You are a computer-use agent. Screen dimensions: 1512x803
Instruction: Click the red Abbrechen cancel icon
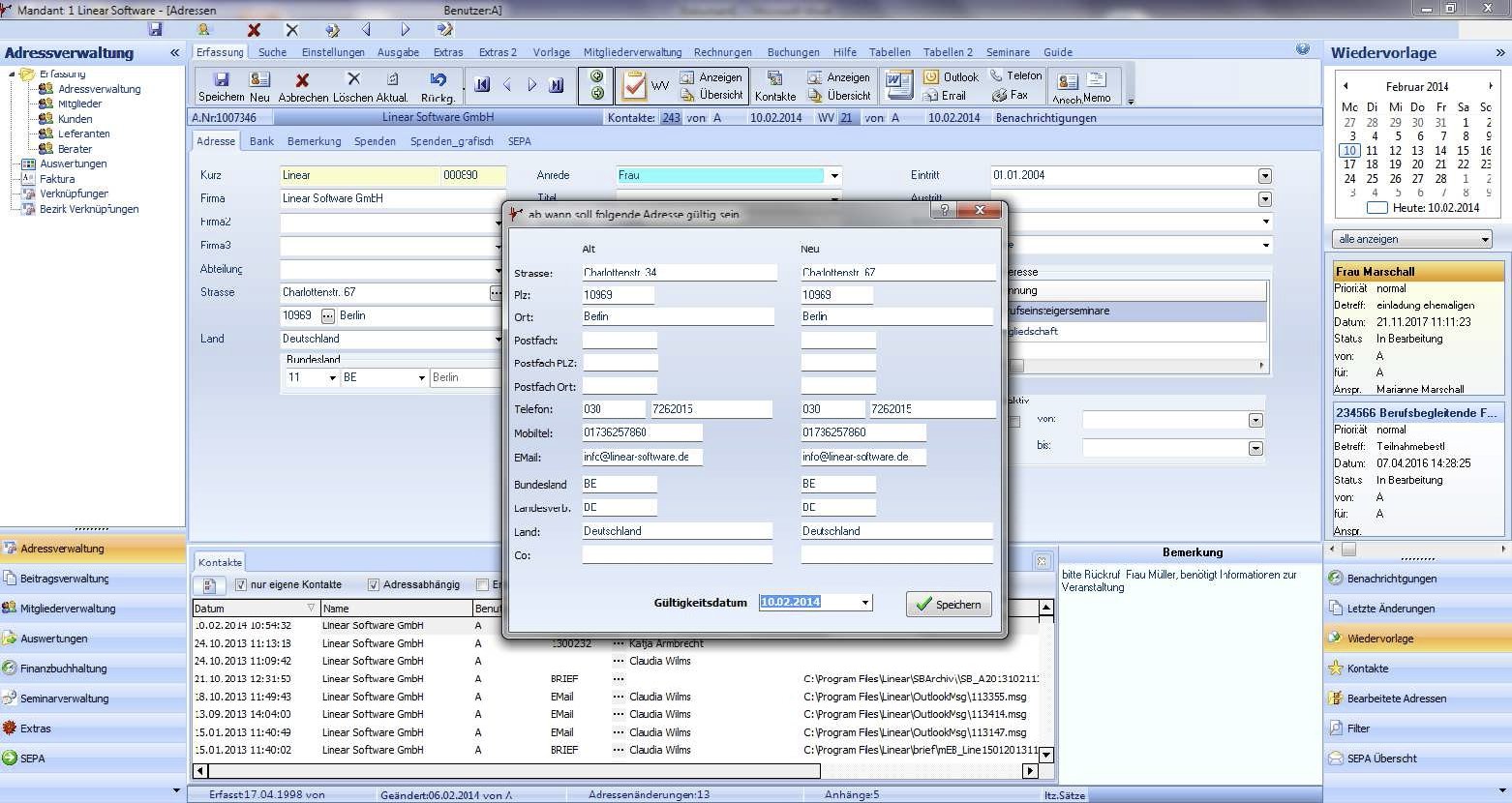pos(302,79)
